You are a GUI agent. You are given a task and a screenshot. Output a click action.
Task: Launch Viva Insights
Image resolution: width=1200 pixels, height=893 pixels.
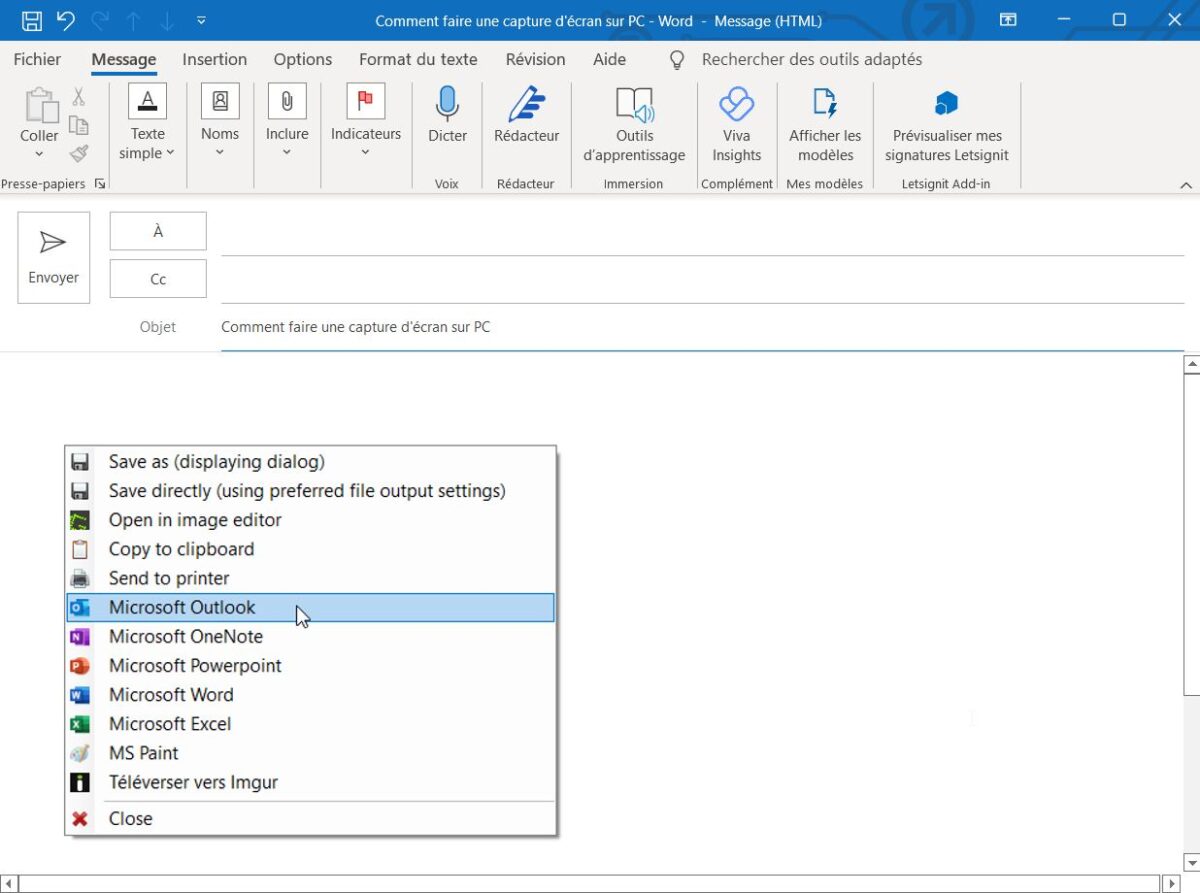[x=737, y=120]
